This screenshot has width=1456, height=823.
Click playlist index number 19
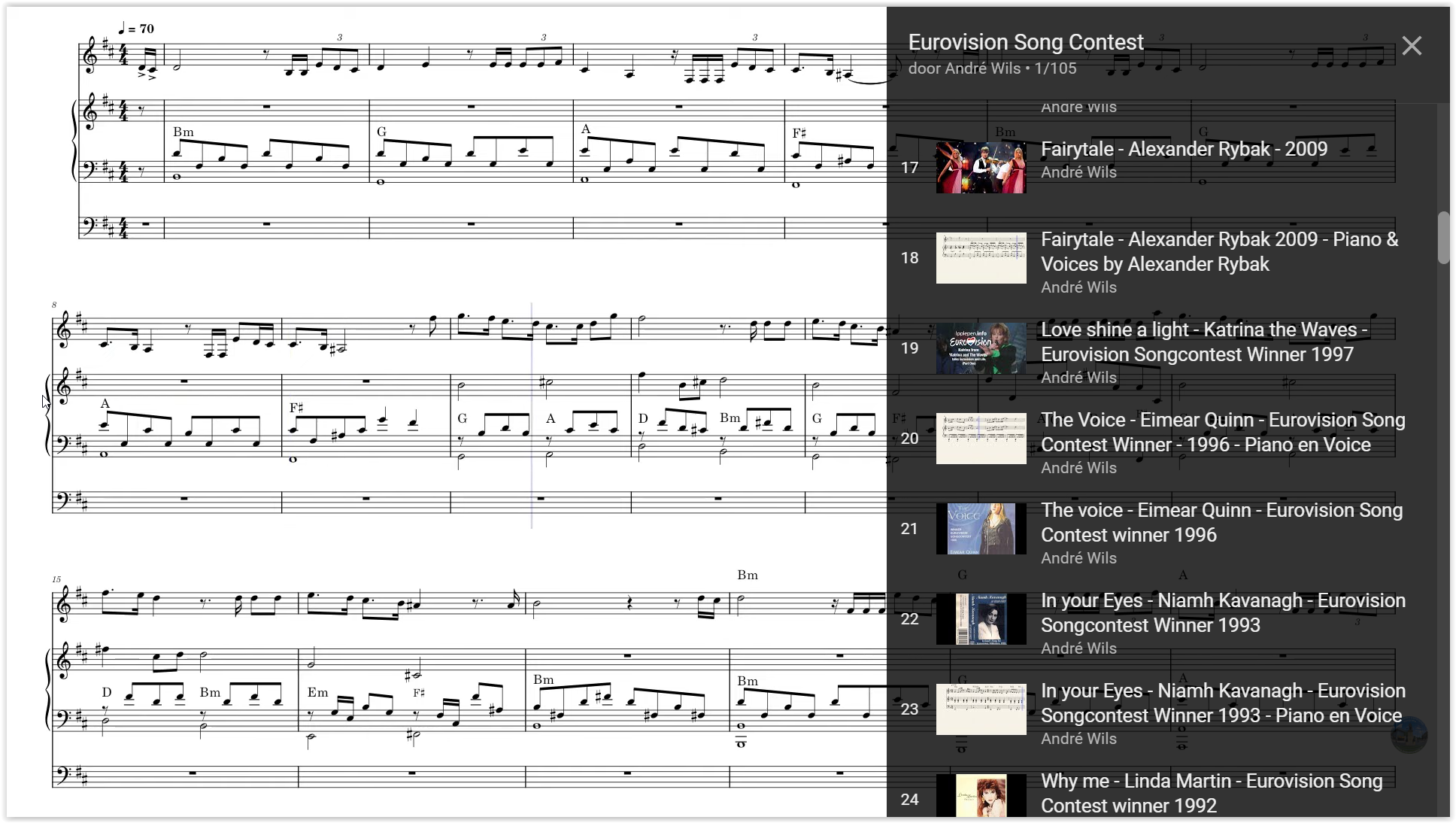point(909,348)
